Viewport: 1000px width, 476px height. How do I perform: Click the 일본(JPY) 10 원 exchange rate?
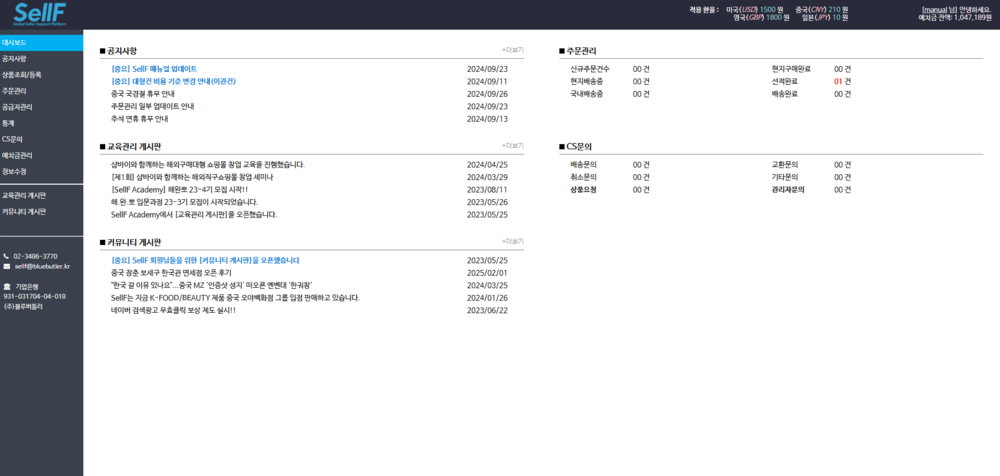click(825, 18)
